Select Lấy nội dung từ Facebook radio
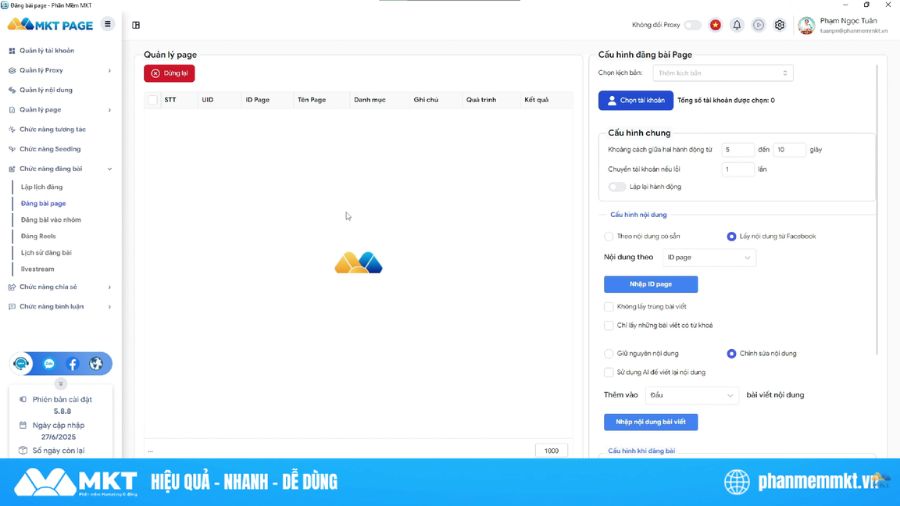Image resolution: width=900 pixels, height=506 pixels. pyautogui.click(x=731, y=236)
